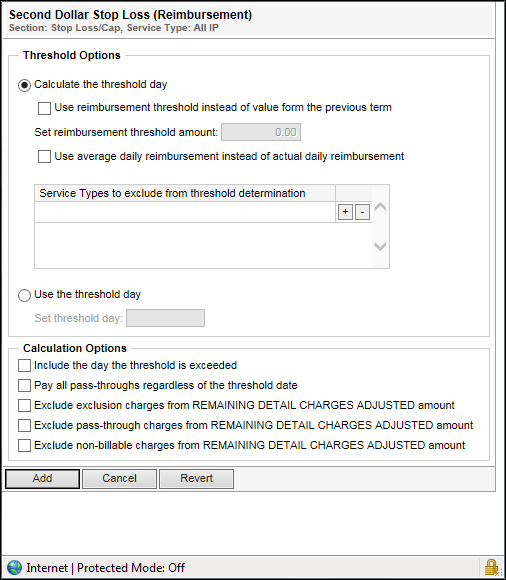
Task: Select Use the threshold day option
Action: 24,295
